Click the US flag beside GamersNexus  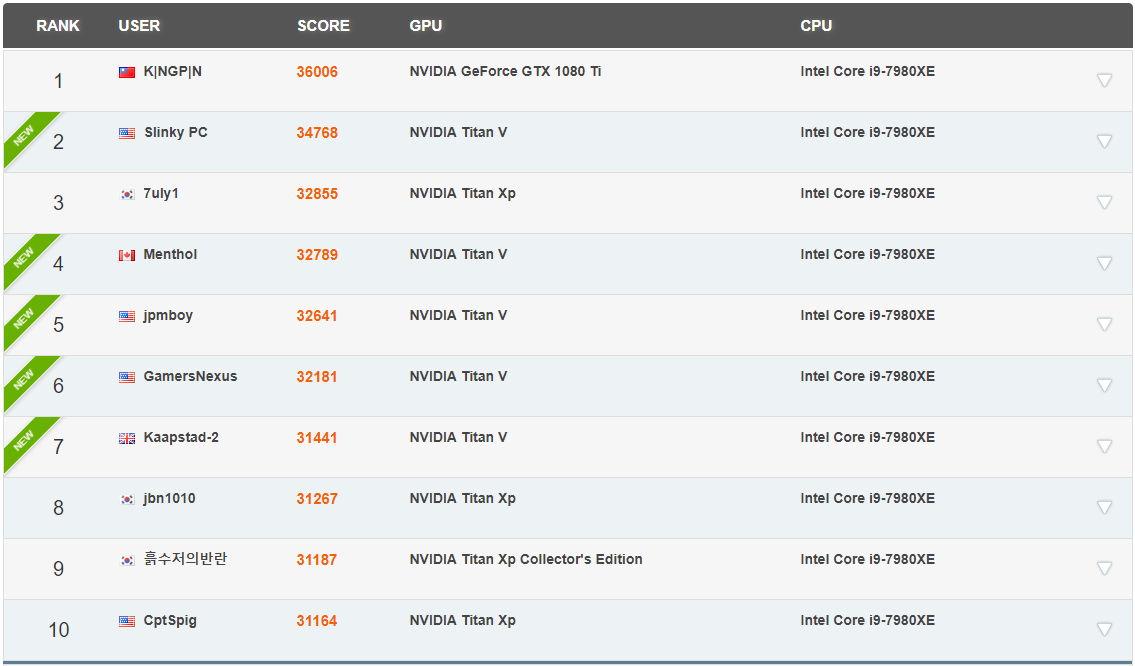coord(127,377)
